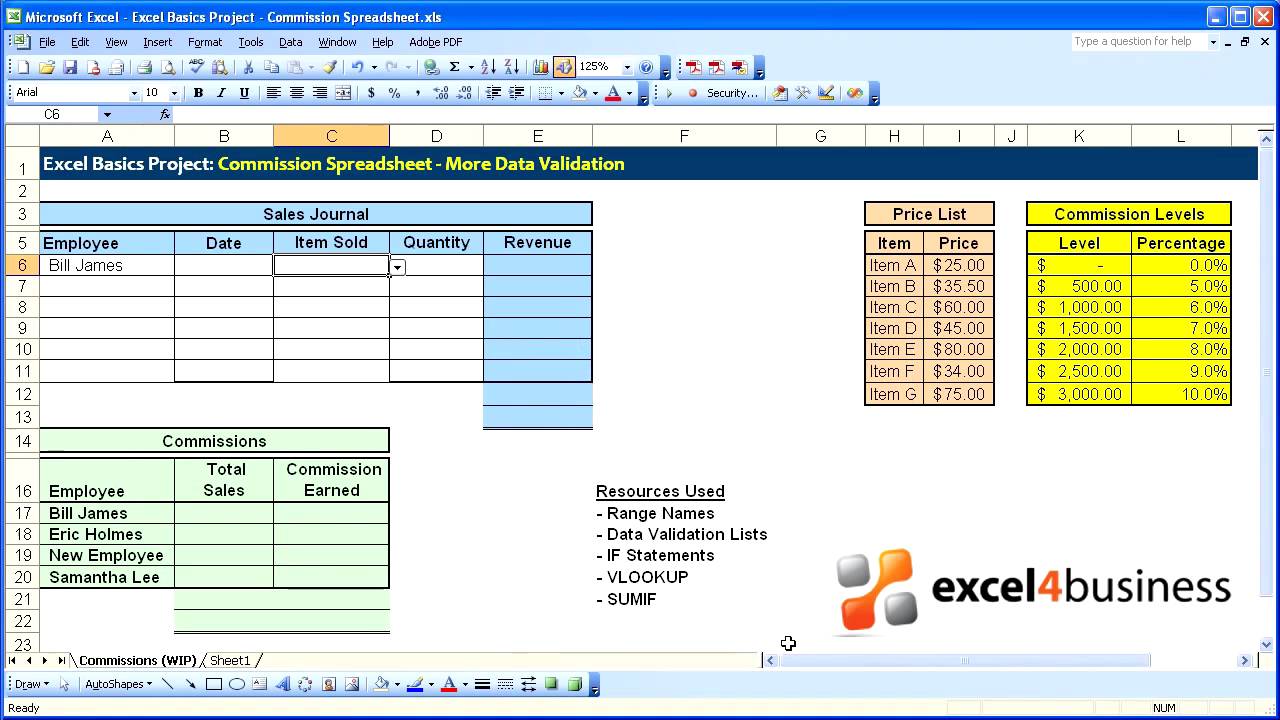Open the Draw menu dropdown
This screenshot has width=1280, height=720.
coord(31,684)
